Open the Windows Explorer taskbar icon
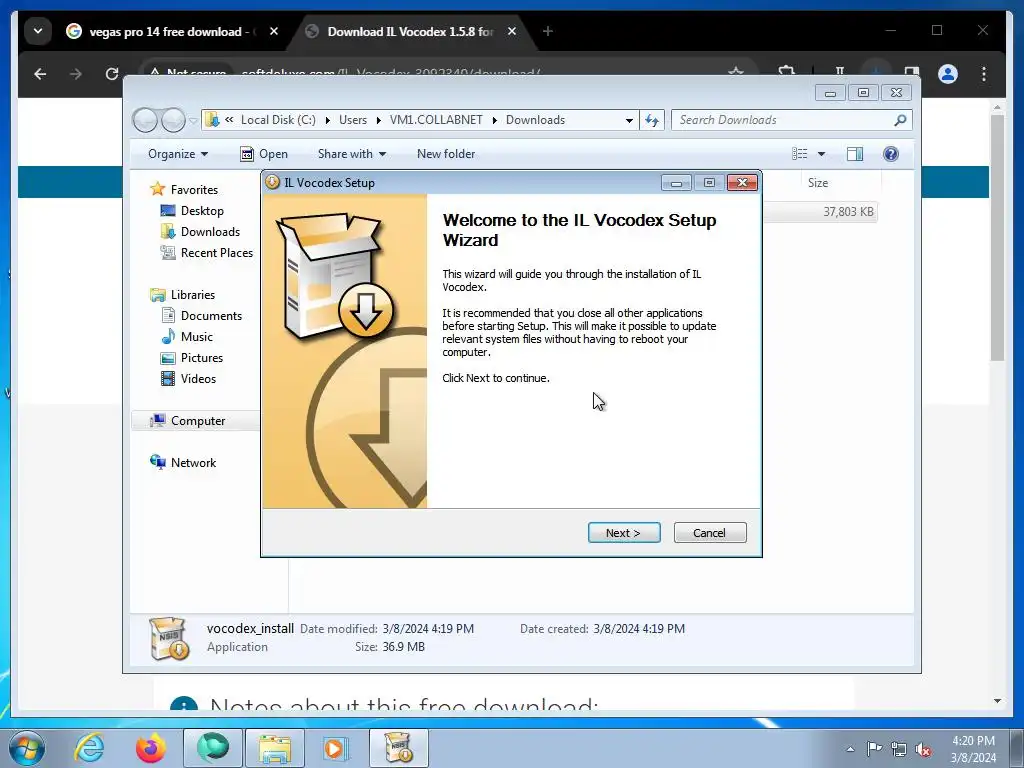1024x768 pixels. pos(274,748)
